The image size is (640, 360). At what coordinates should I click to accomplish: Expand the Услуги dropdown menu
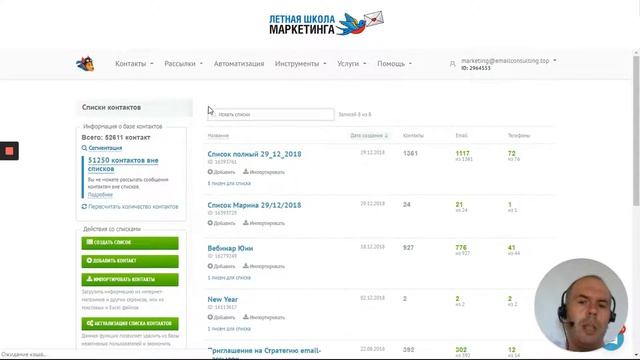(351, 64)
